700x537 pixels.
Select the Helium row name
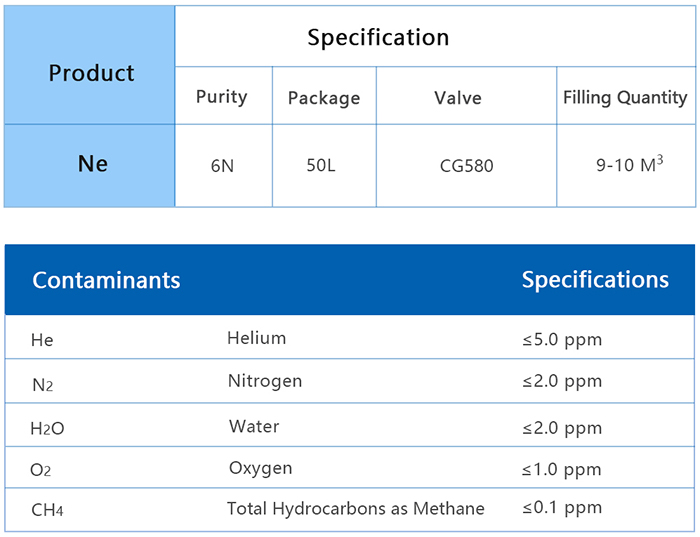click(256, 338)
